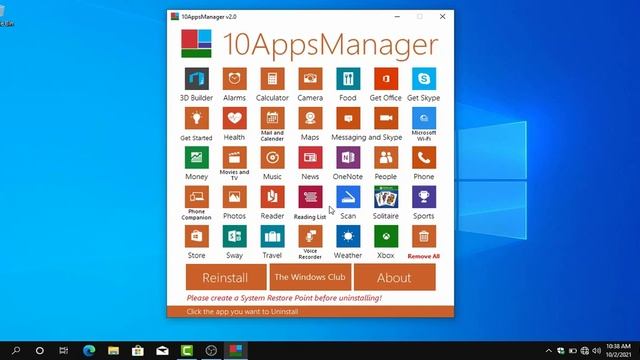Select the Music app tile
The image size is (640, 360).
click(x=272, y=158)
